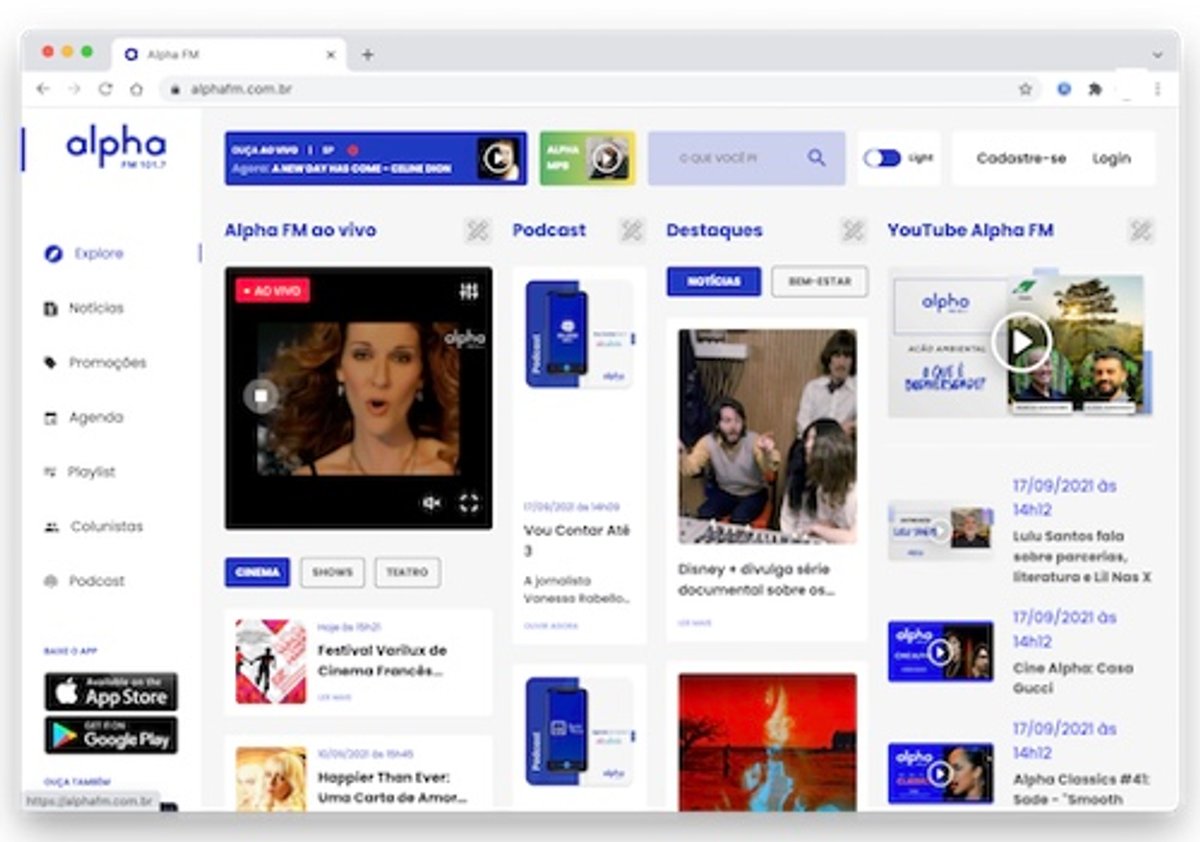Switch to the Alpha FM browser tab

pos(230,55)
